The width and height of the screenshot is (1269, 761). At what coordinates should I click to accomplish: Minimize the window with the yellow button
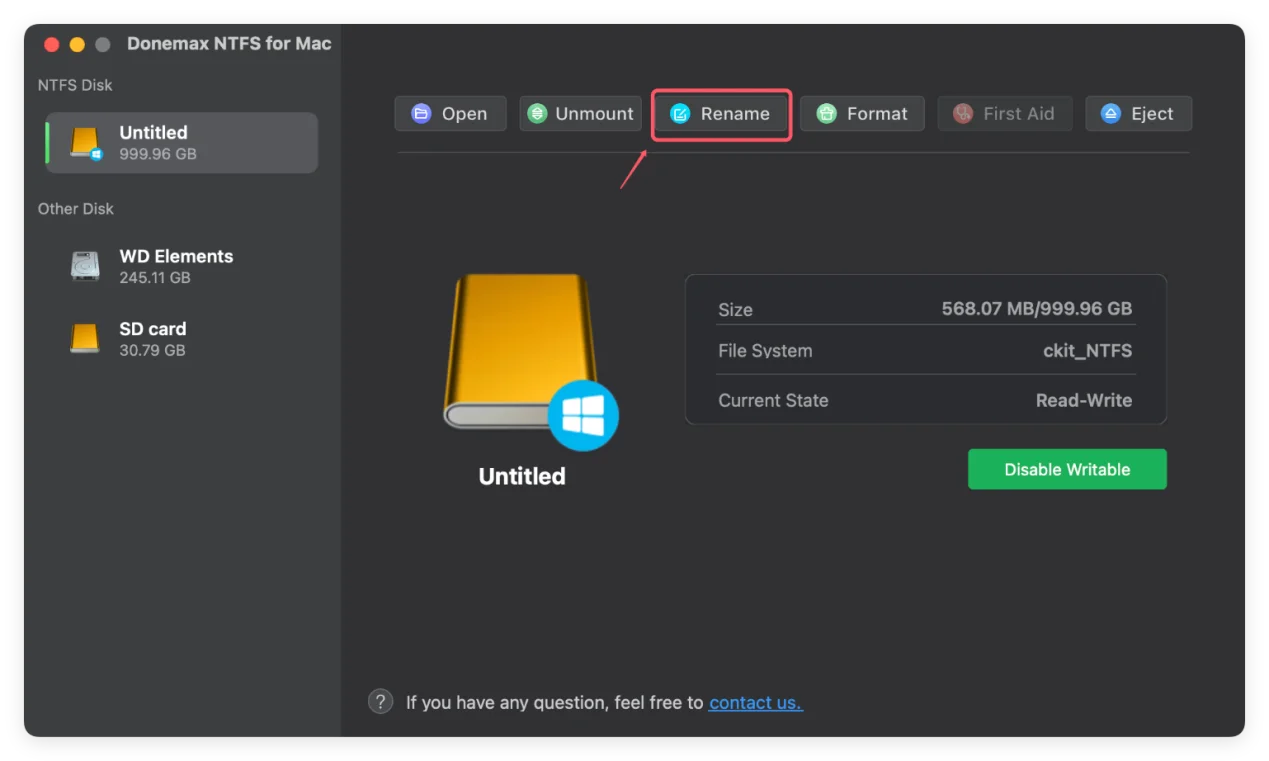click(77, 45)
